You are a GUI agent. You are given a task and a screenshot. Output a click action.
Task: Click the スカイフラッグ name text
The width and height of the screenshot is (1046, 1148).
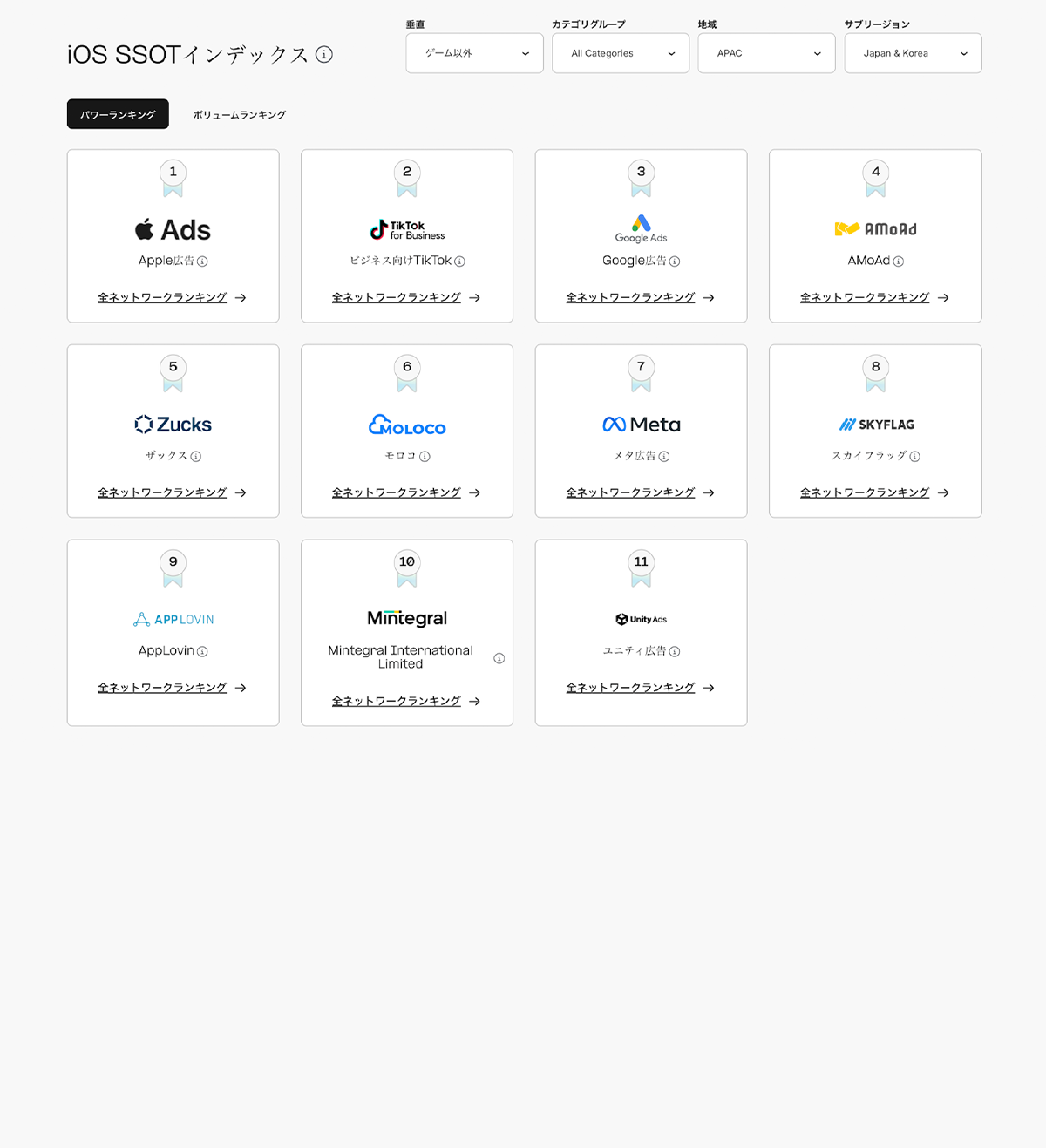pos(869,456)
